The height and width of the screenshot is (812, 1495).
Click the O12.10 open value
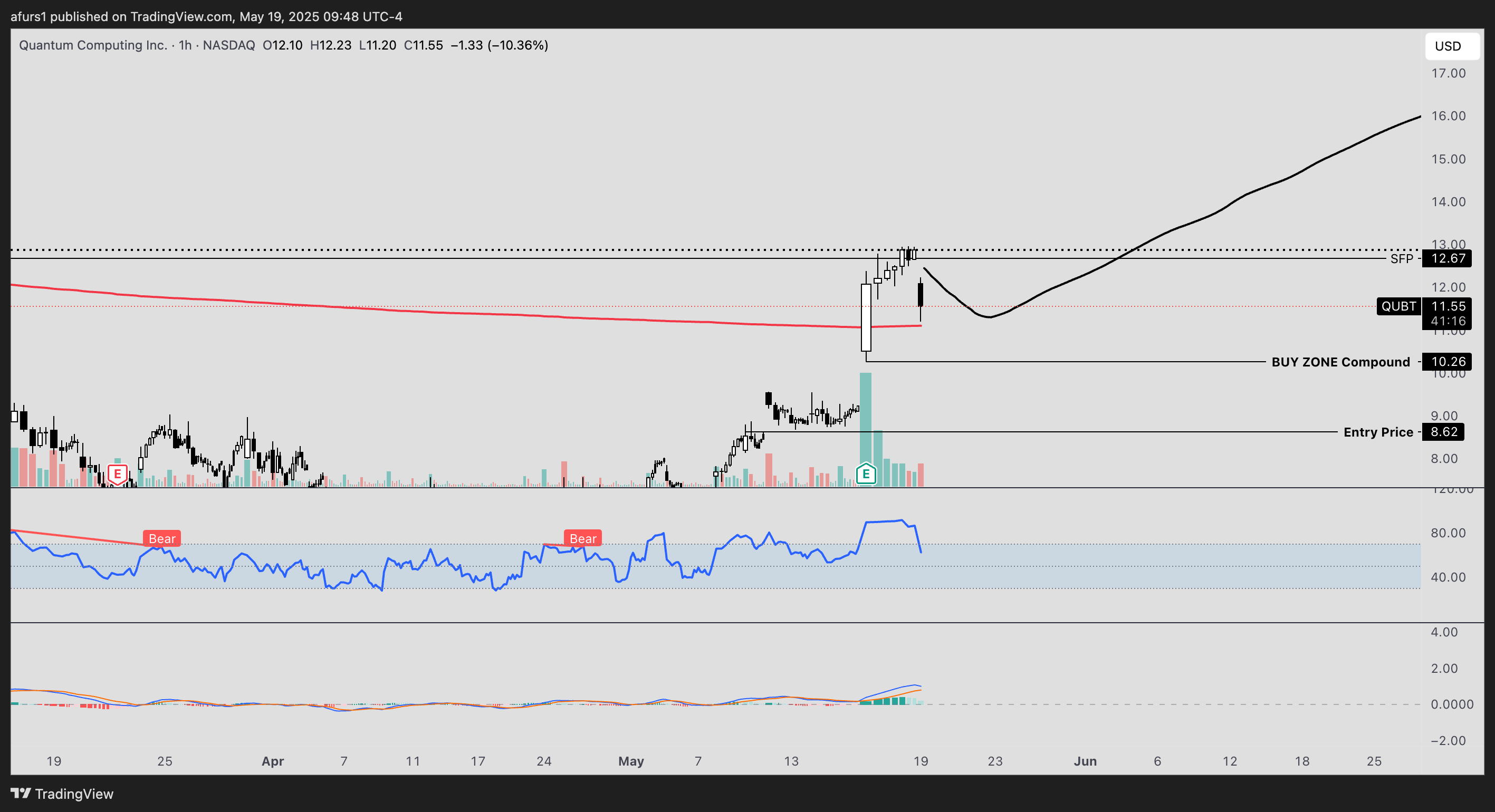(282, 45)
